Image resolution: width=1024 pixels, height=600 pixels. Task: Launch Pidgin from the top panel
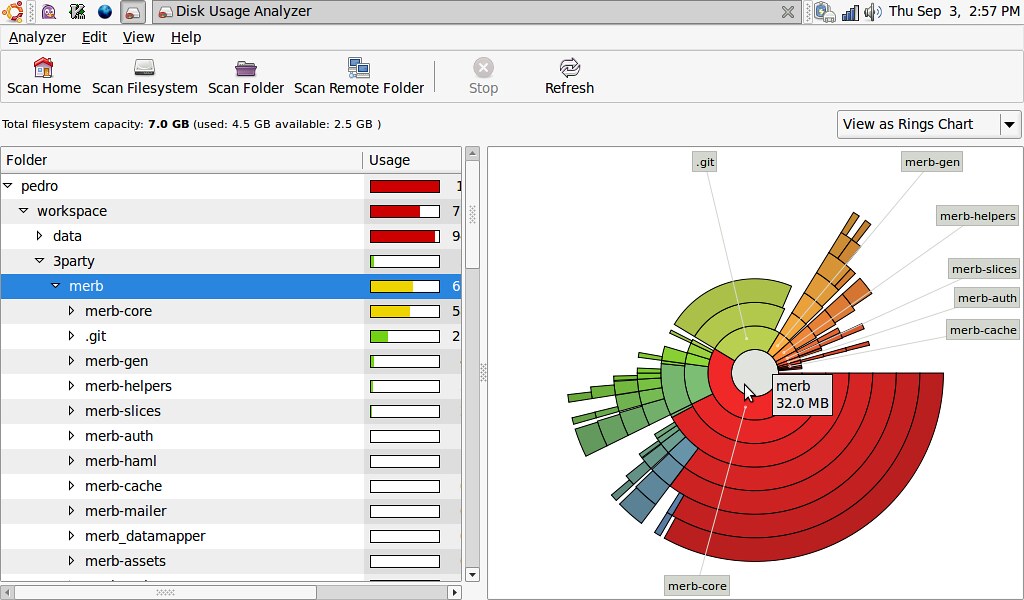48,11
